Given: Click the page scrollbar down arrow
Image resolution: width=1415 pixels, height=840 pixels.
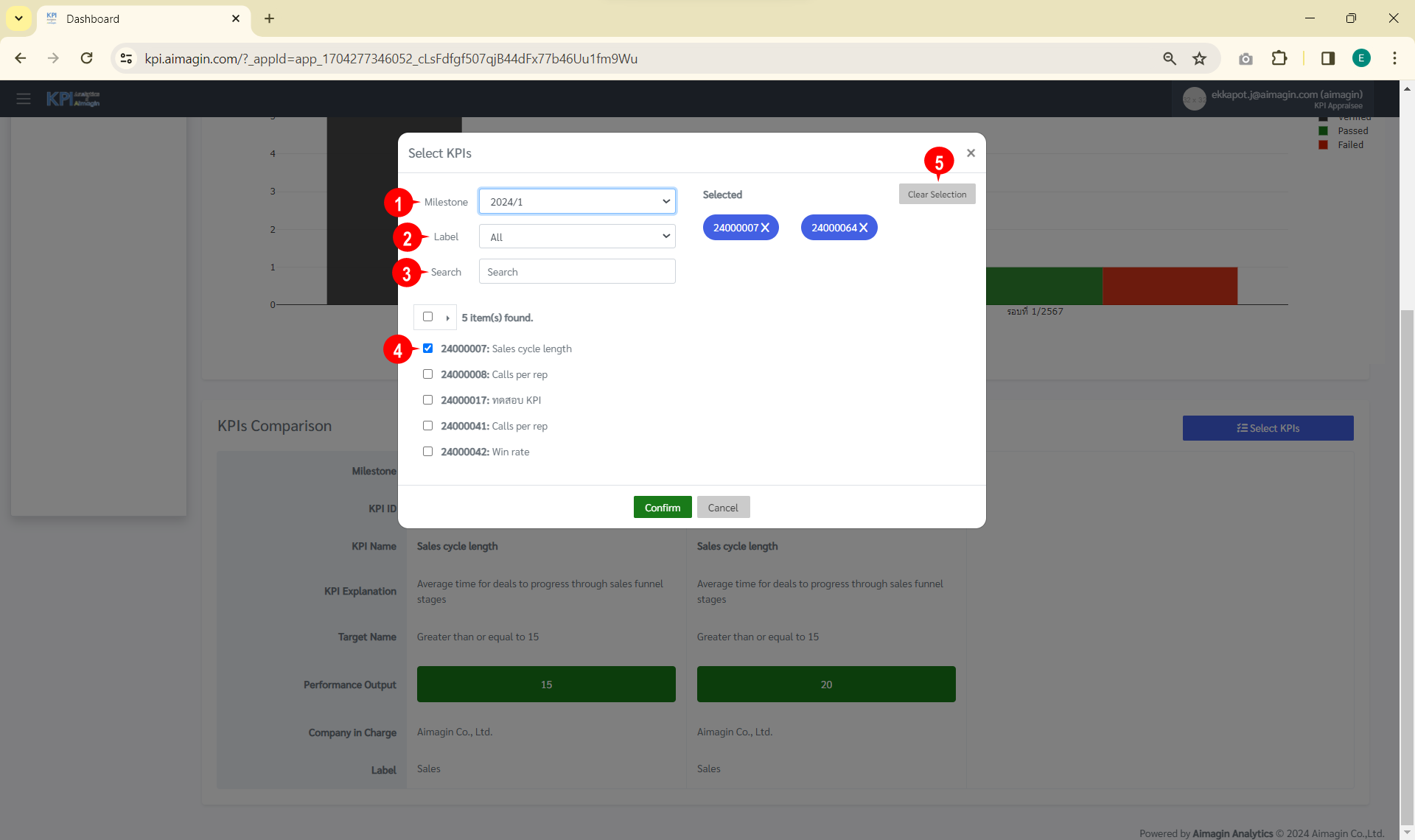Looking at the screenshot, I should point(1407,833).
